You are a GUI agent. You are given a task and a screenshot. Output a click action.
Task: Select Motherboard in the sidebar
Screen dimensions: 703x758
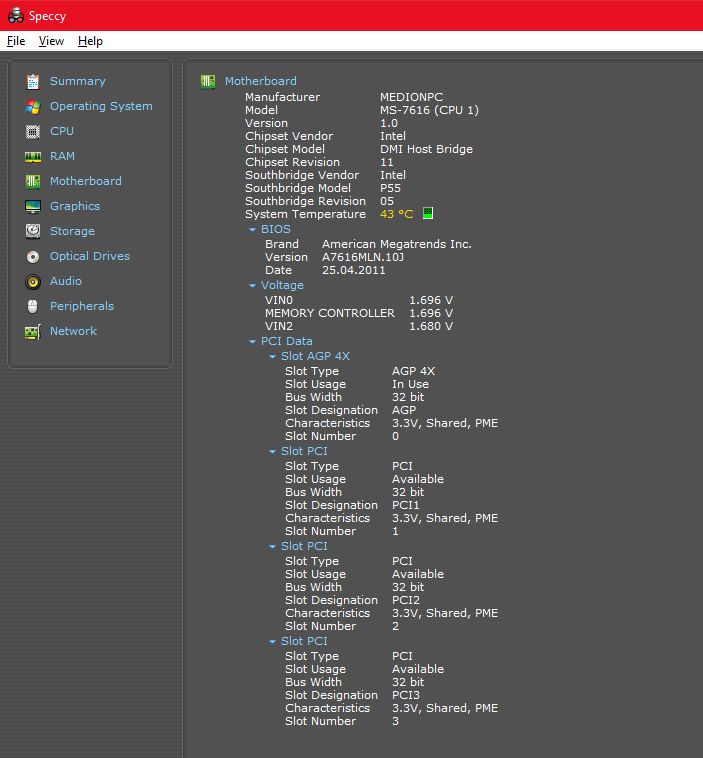[86, 181]
